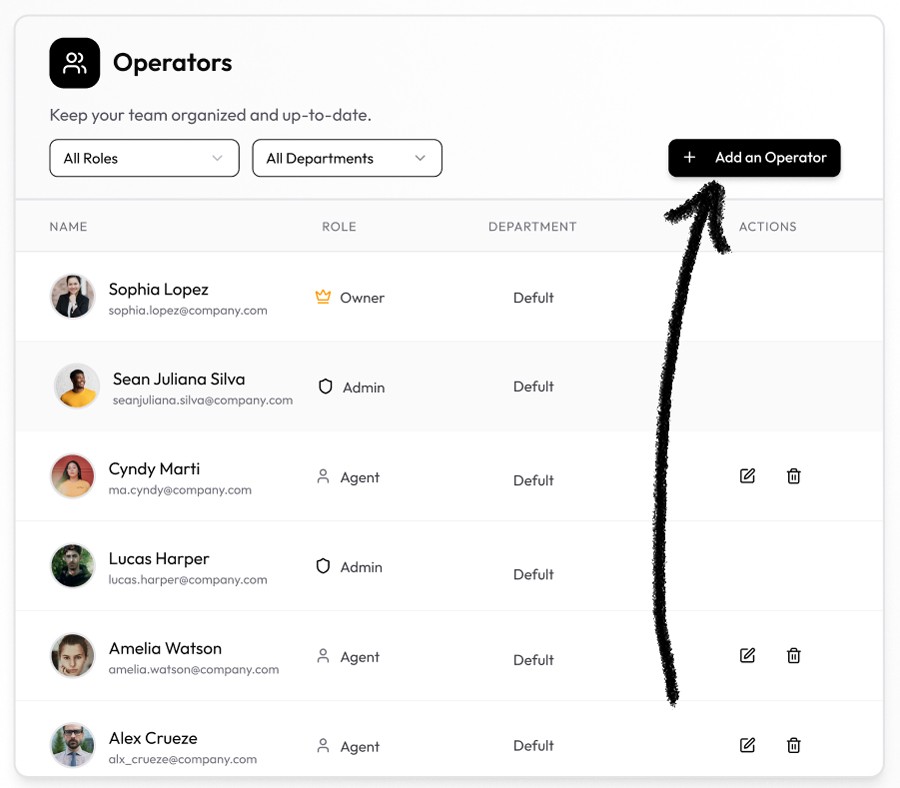The height and width of the screenshot is (788, 900).
Task: Click email sophia.lopez@company.com
Action: [188, 310]
